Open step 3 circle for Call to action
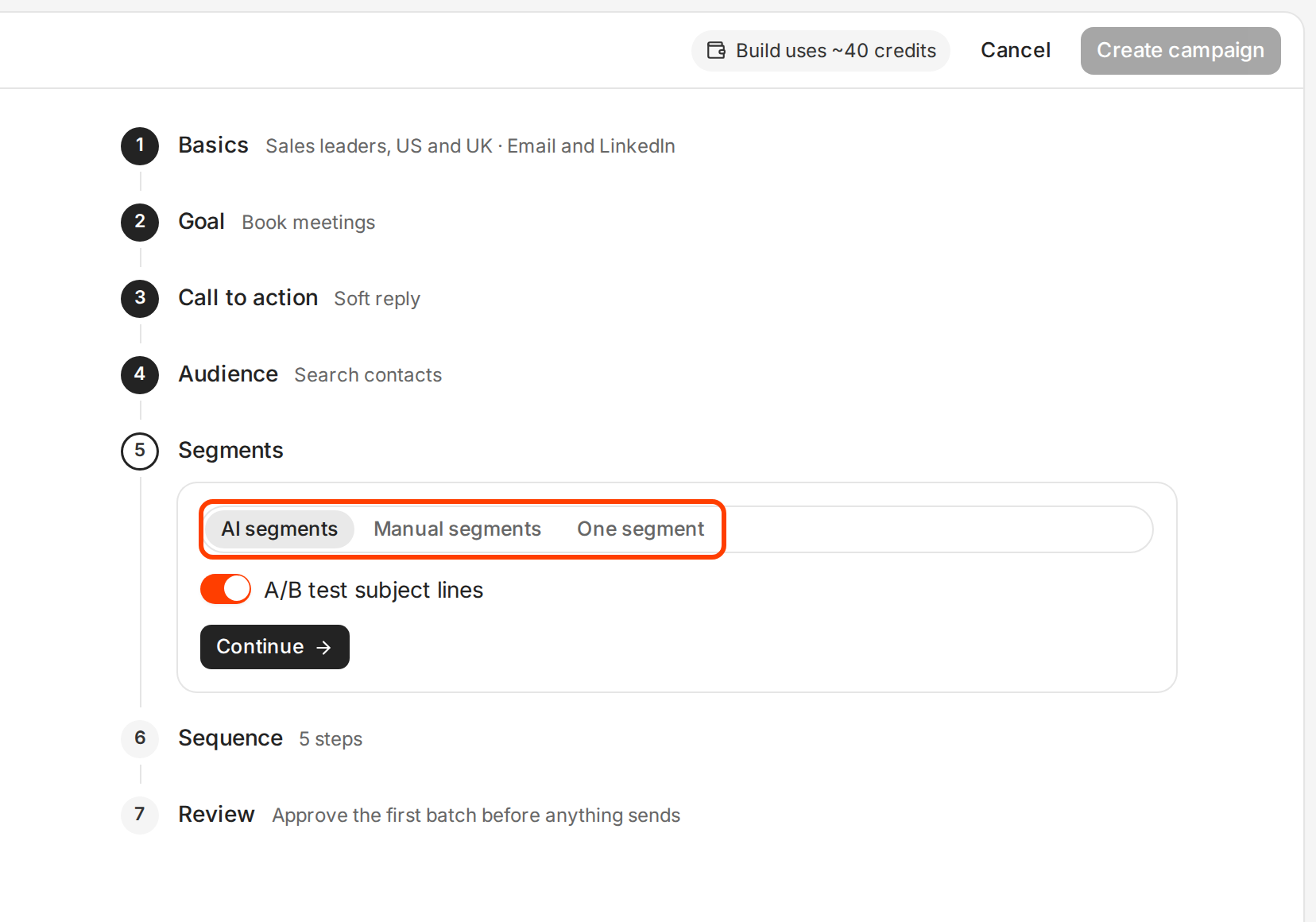This screenshot has height=922, width=1316. [x=140, y=298]
